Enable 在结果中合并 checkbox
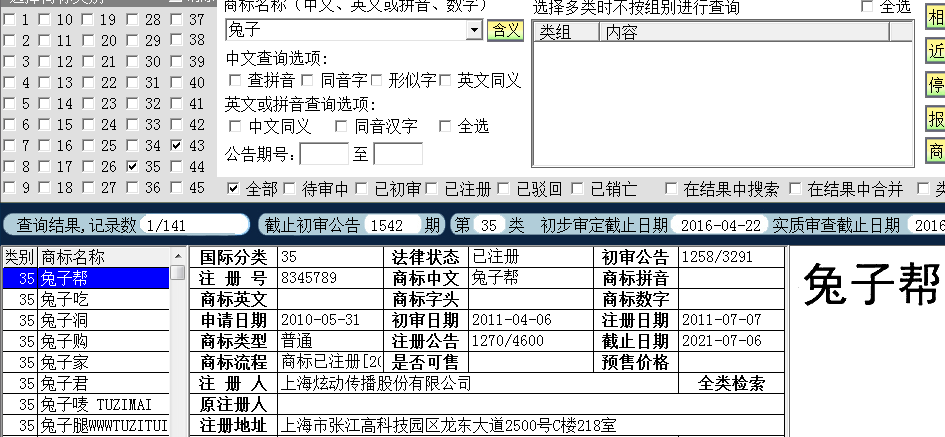The height and width of the screenshot is (437, 945). click(x=796, y=189)
